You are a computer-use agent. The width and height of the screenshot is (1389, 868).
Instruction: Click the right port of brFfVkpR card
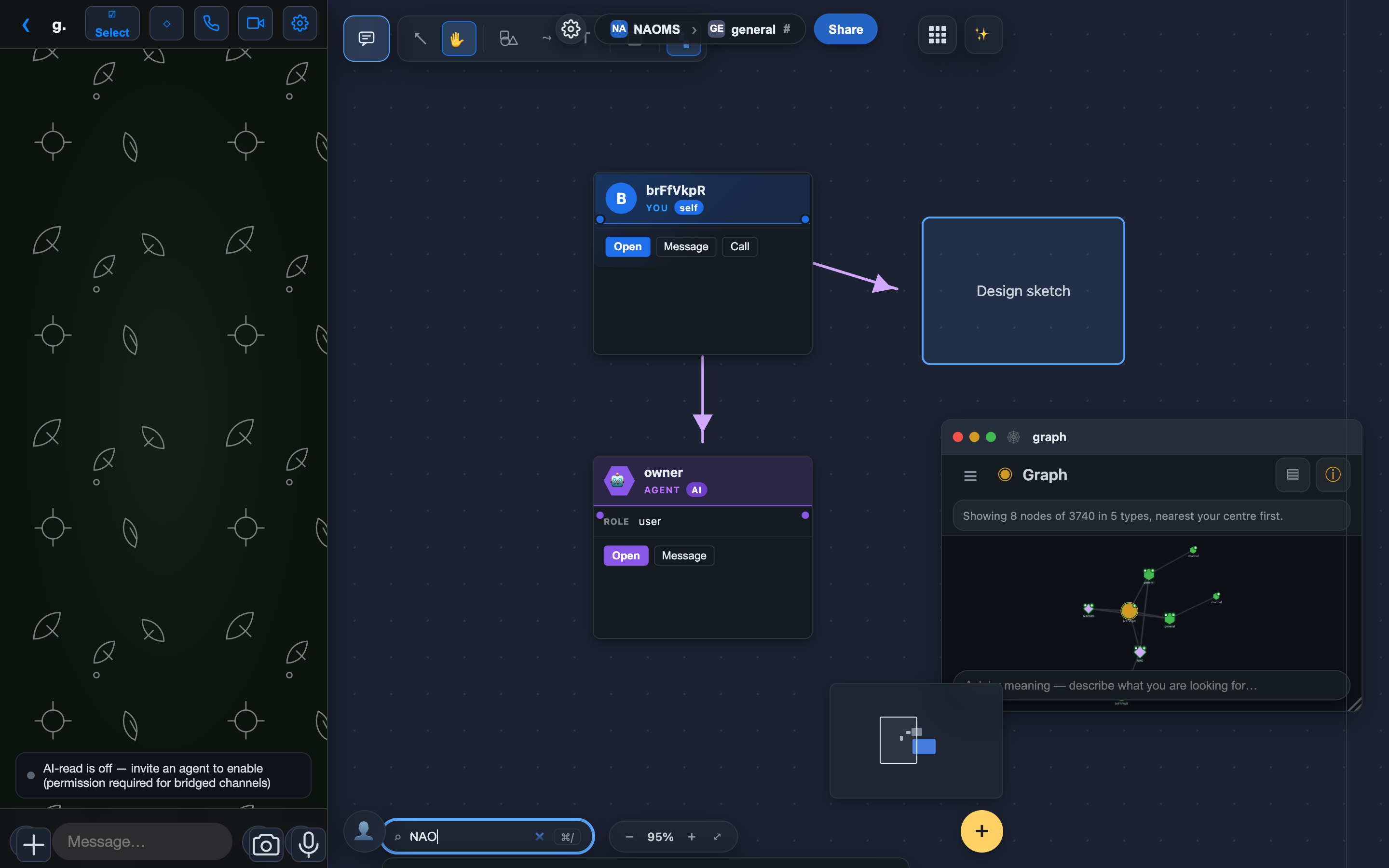pyautogui.click(x=805, y=219)
